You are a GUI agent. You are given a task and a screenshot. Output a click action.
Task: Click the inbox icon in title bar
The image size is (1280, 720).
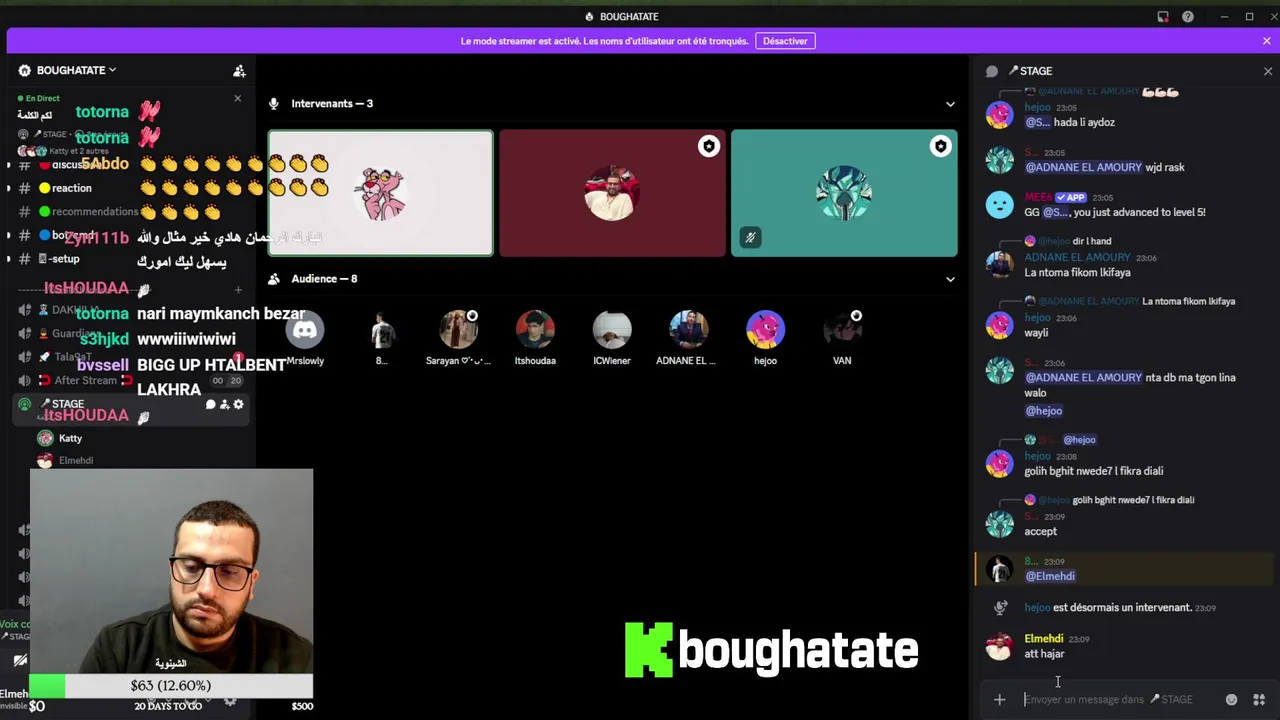pos(1163,17)
